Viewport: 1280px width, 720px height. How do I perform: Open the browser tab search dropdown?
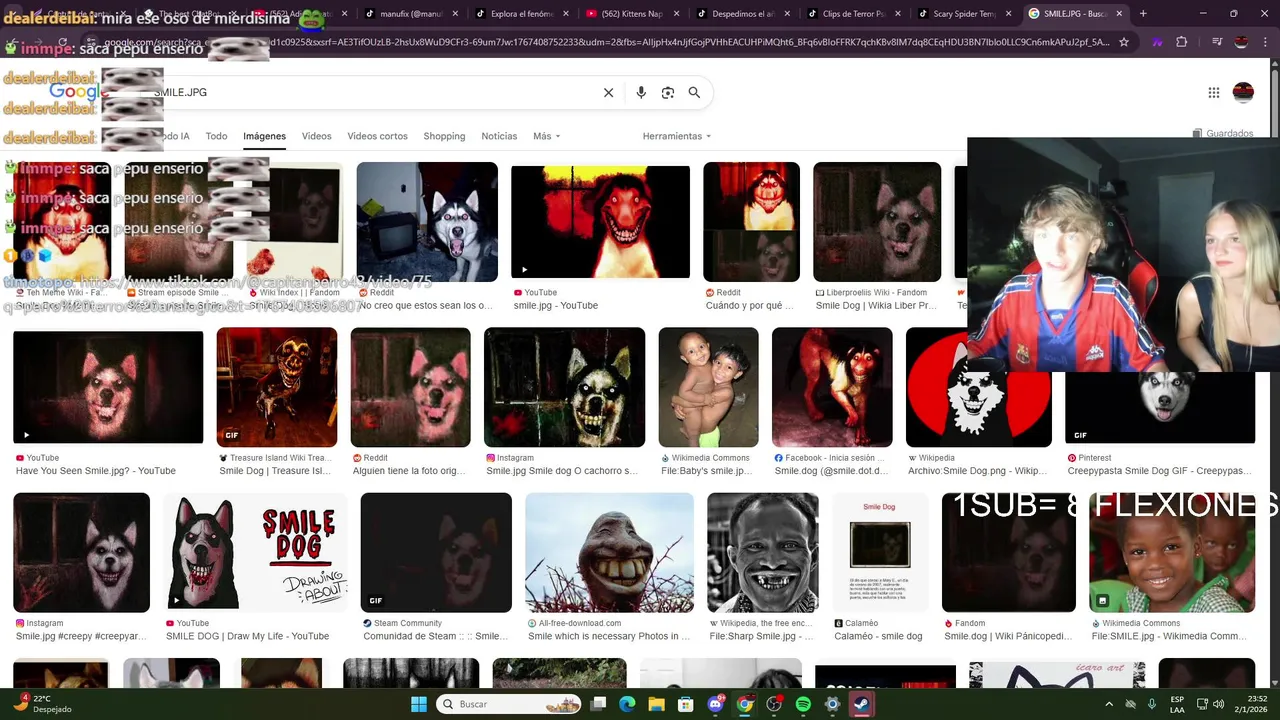12,14
